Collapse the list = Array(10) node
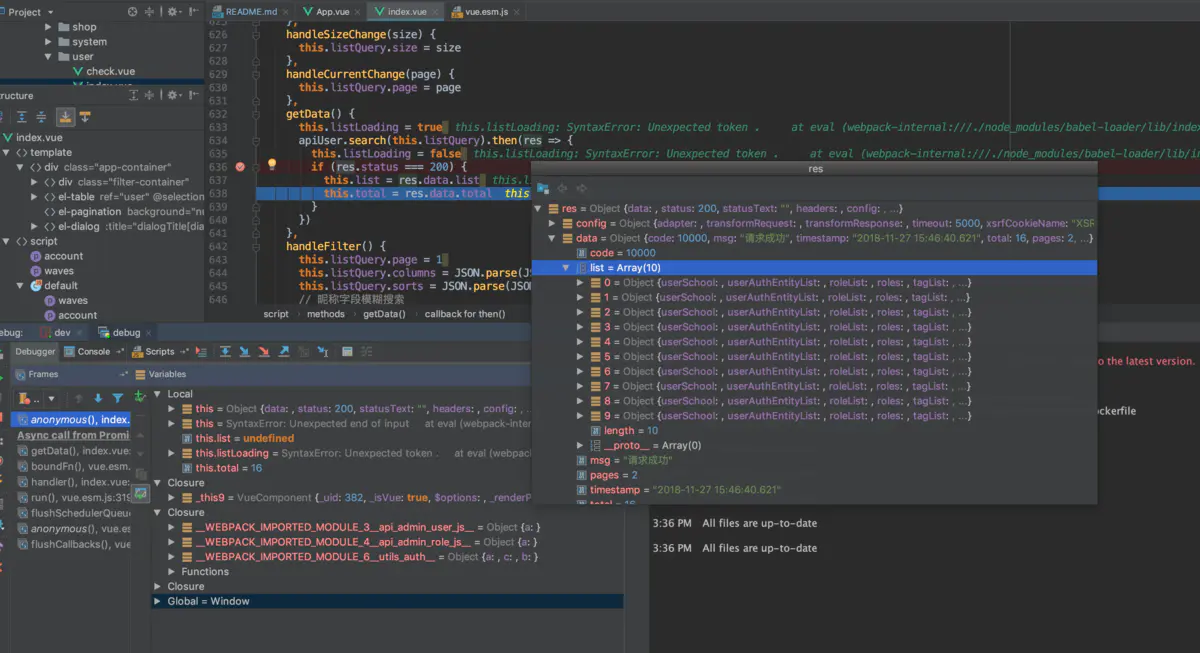Viewport: 1200px width, 653px height. click(566, 268)
